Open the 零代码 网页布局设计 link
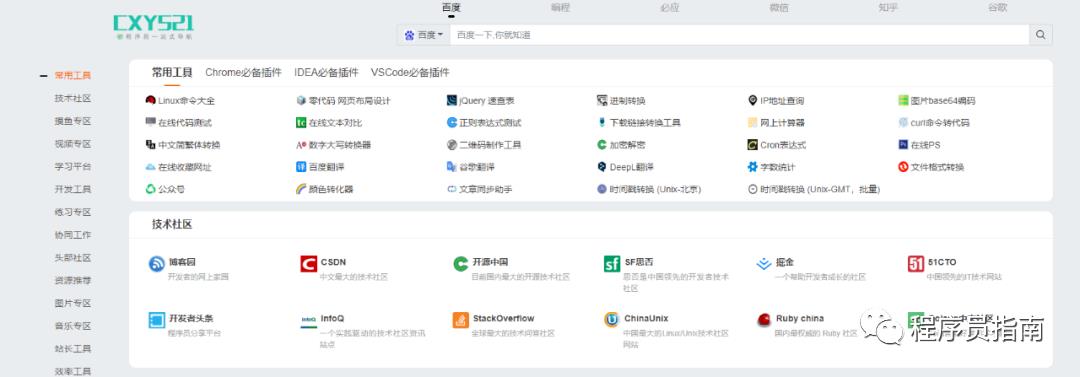Screen dimensions: 1080x377 (349, 101)
